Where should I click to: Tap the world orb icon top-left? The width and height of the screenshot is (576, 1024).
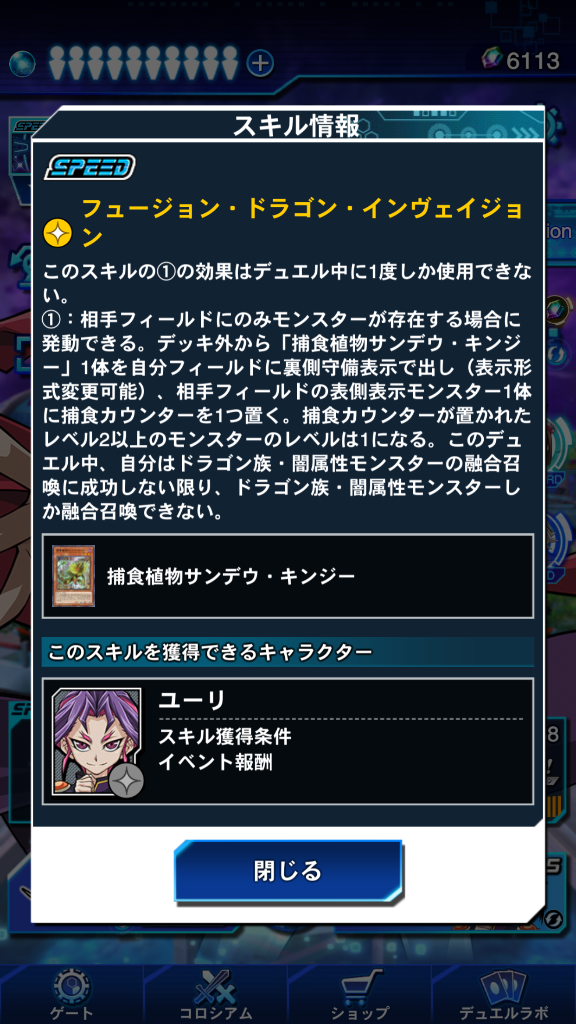click(x=22, y=63)
